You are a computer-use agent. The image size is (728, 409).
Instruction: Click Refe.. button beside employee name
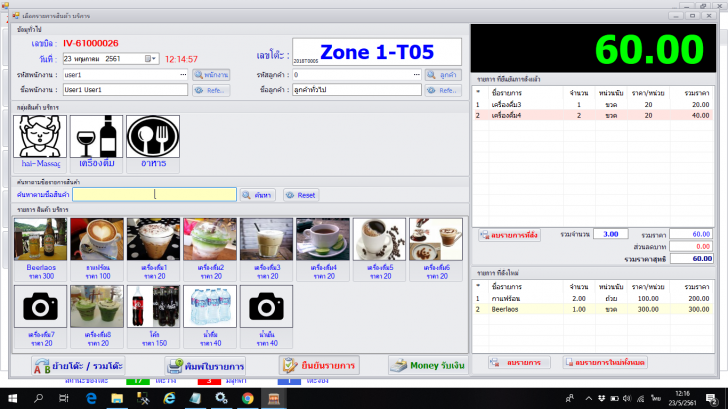pyautogui.click(x=211, y=90)
